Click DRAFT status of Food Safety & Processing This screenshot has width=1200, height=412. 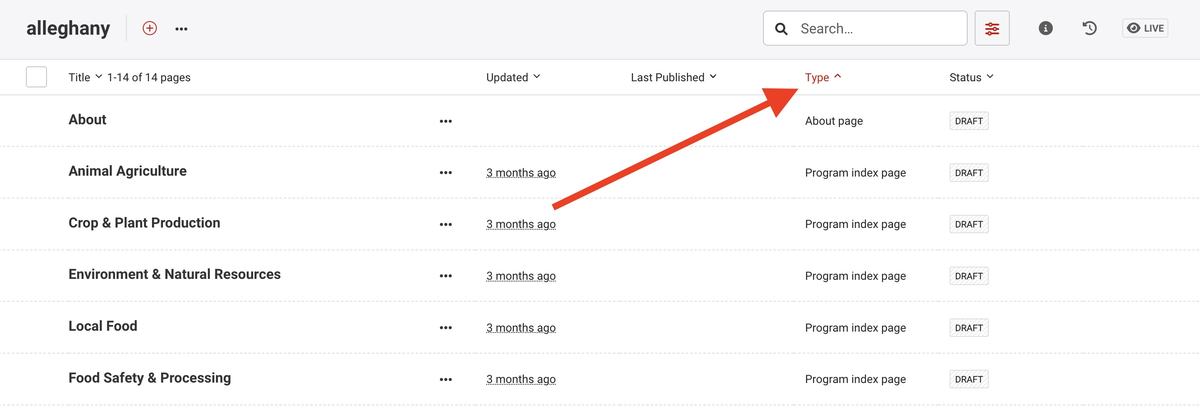point(969,380)
